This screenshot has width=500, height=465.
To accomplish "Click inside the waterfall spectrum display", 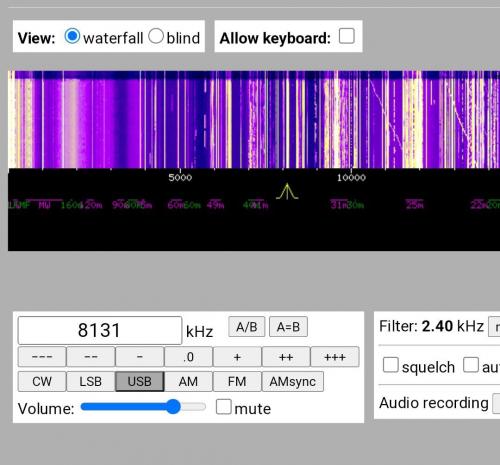I will tap(254, 119).
